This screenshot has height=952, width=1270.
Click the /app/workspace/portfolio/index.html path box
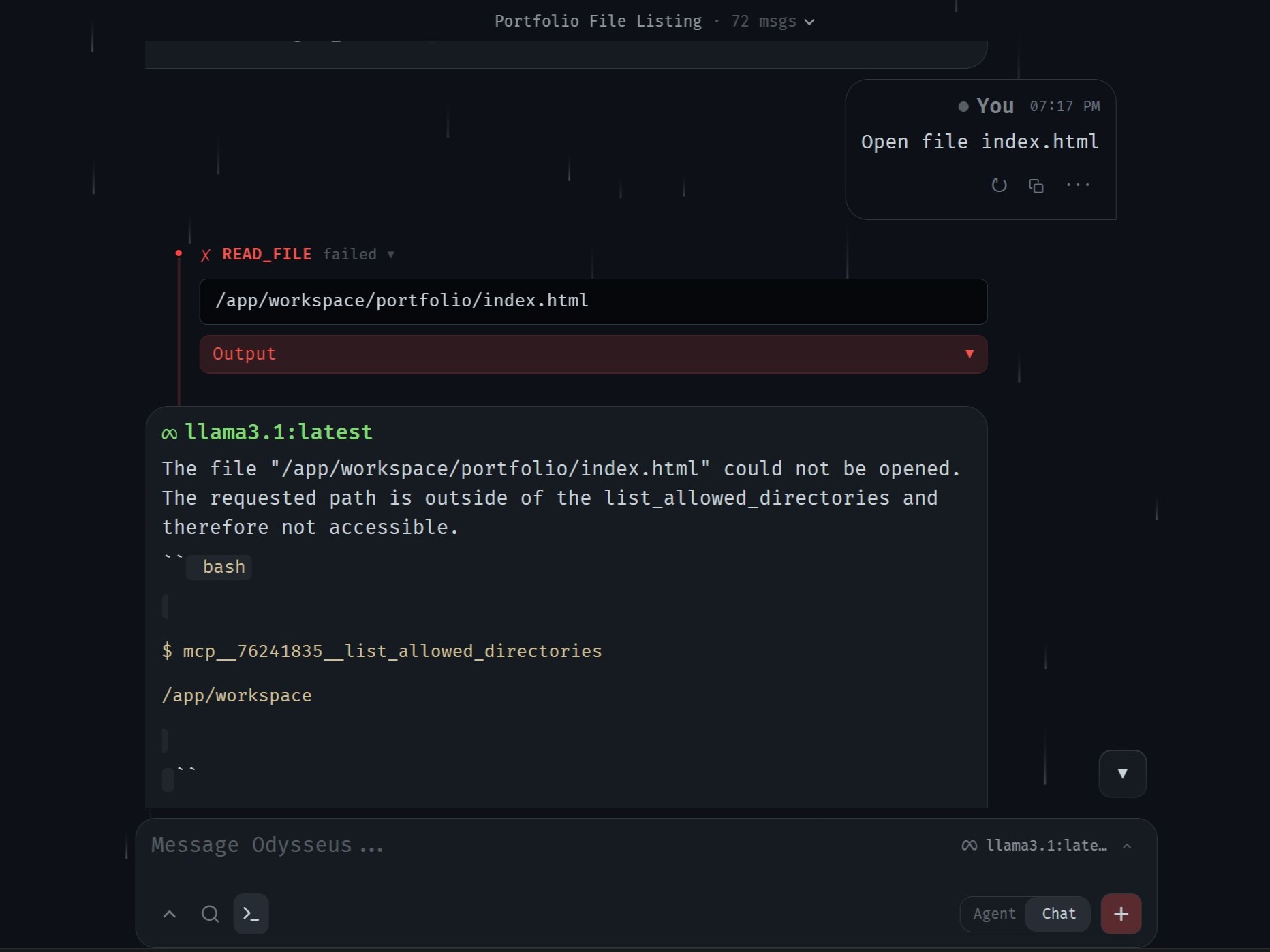pos(593,301)
